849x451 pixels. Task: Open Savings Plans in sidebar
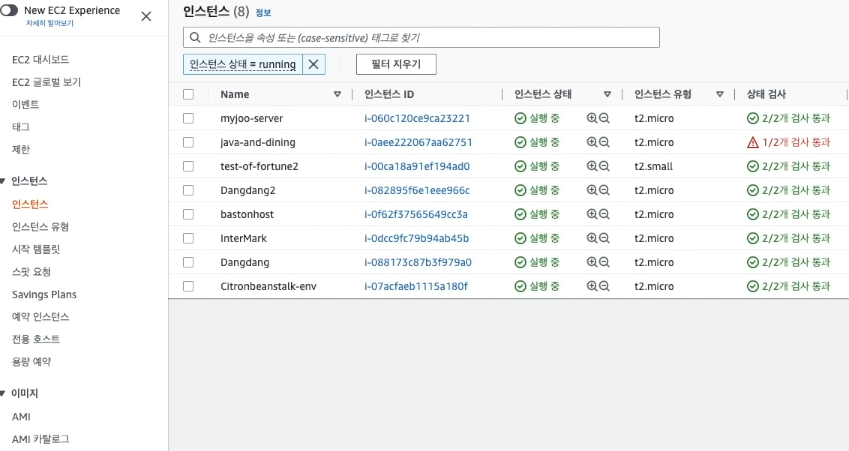pyautogui.click(x=44, y=295)
